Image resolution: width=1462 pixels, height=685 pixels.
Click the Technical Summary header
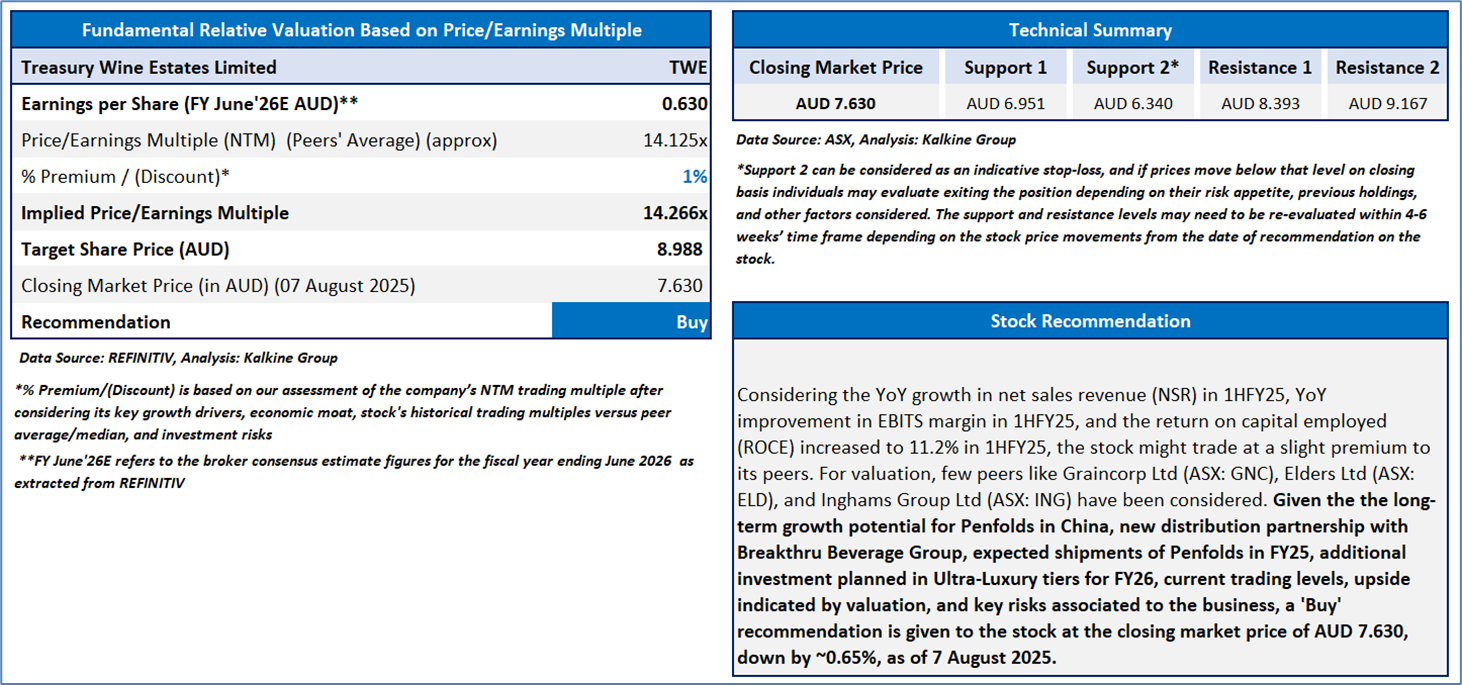[x=1089, y=30]
